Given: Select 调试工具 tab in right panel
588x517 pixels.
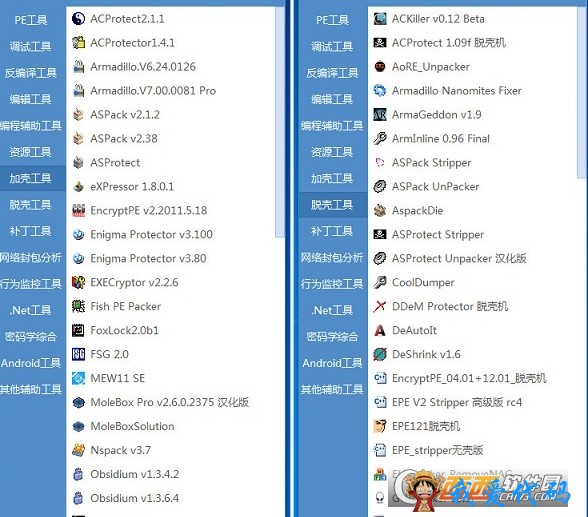Looking at the screenshot, I should tap(333, 46).
